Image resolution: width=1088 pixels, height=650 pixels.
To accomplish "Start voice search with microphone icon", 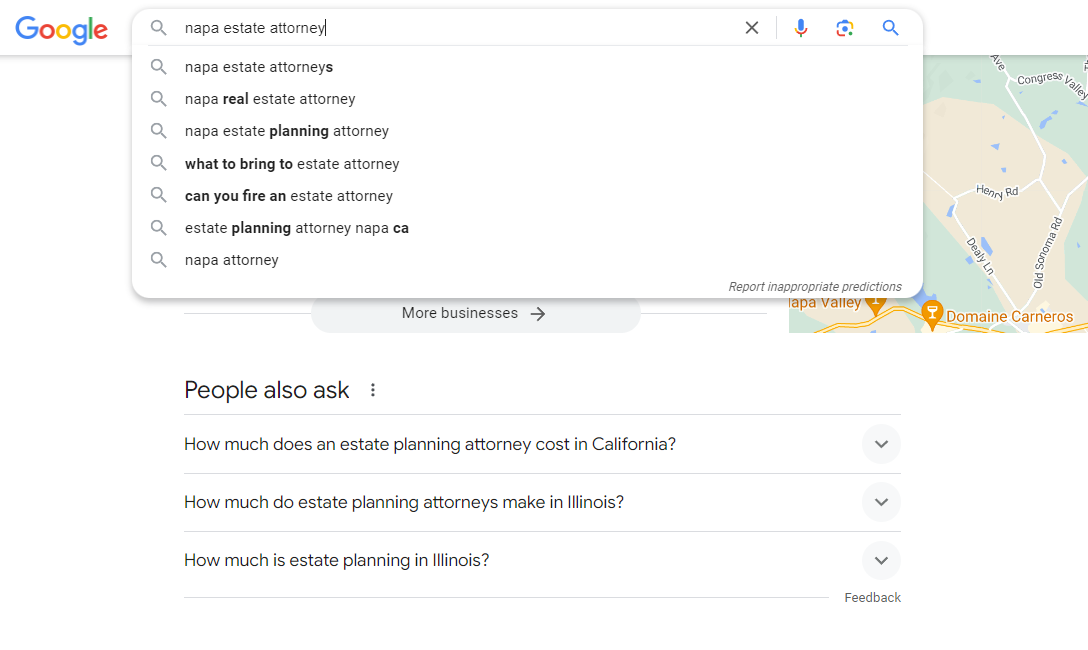I will pos(801,28).
